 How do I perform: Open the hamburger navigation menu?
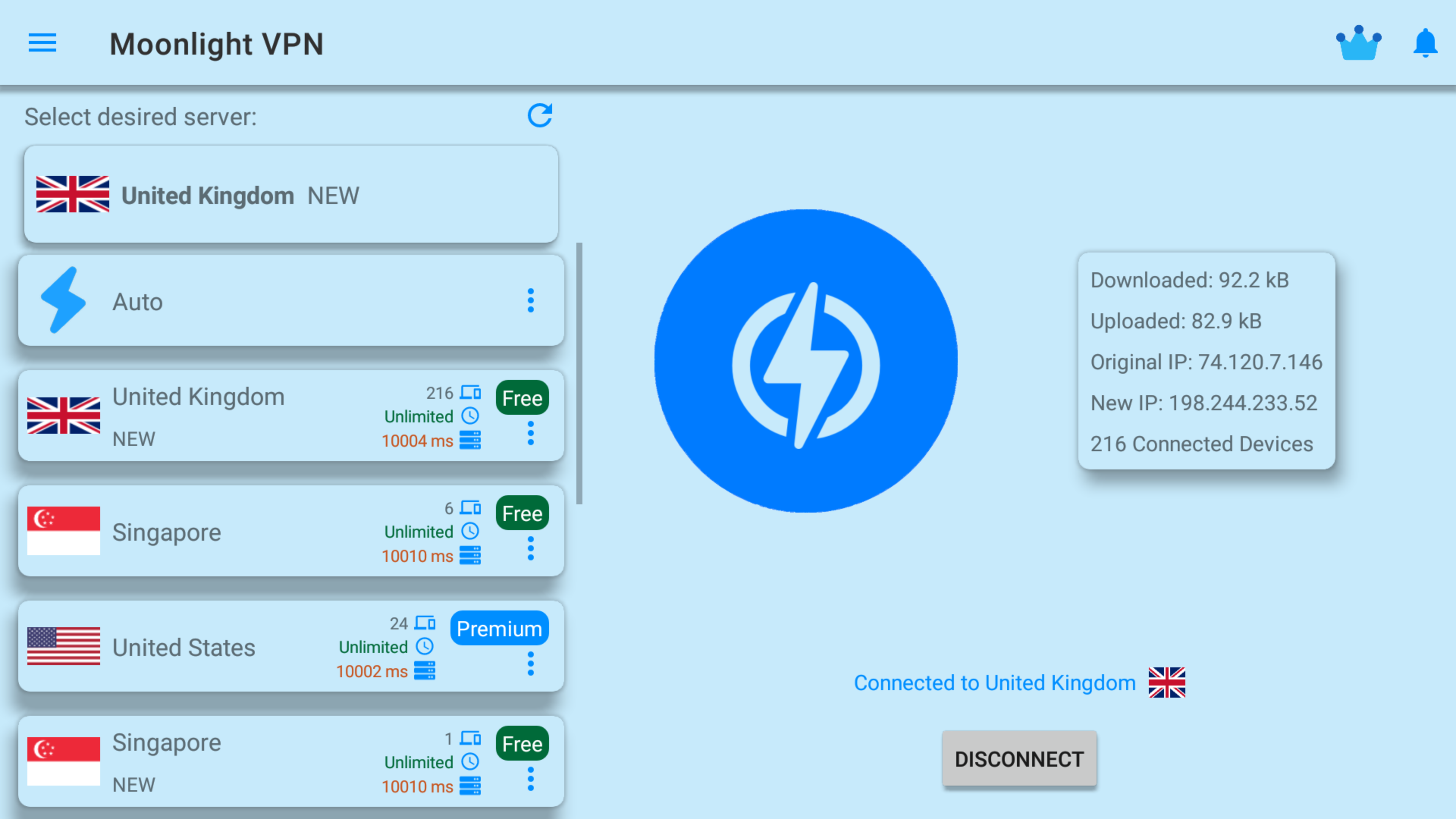pos(42,43)
